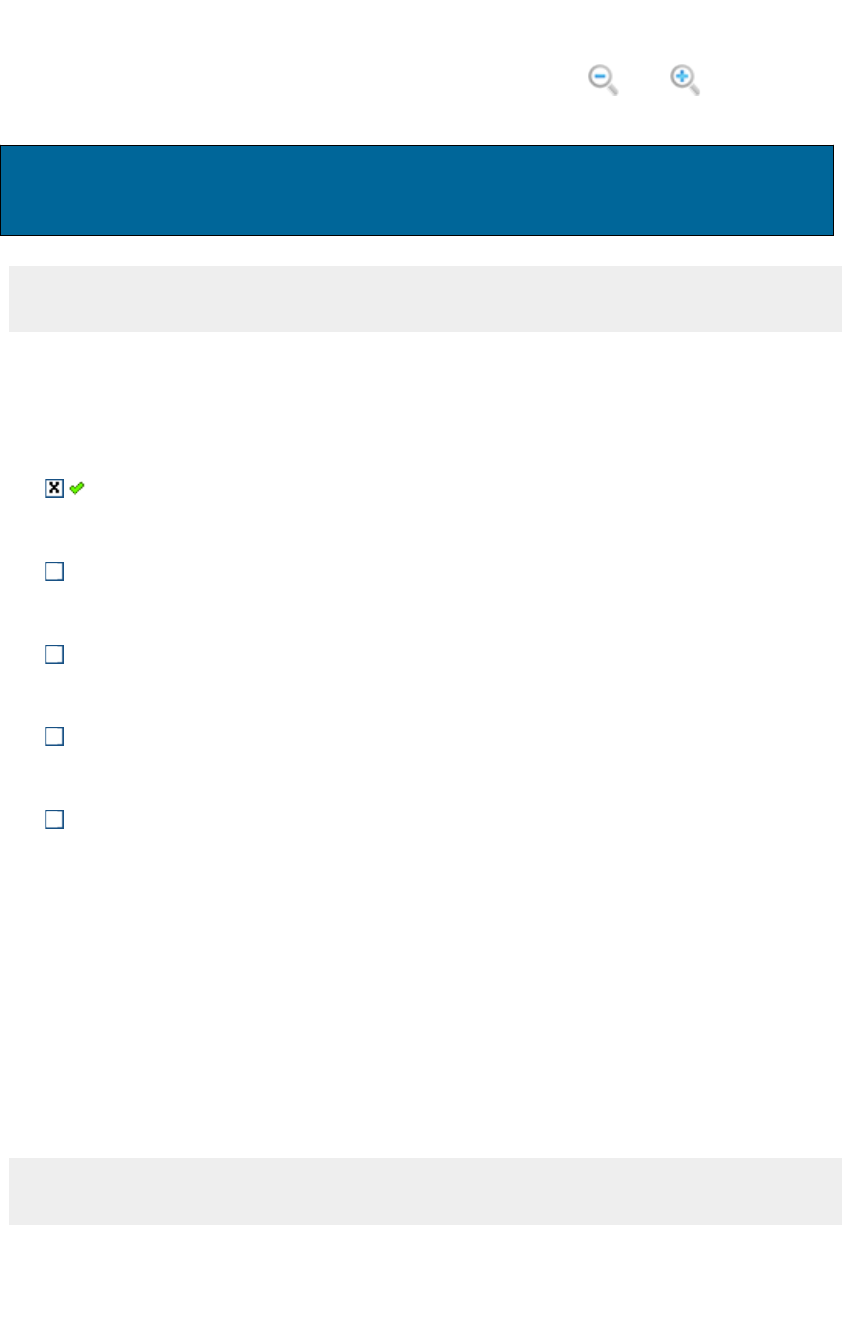Image resolution: width=842 pixels, height=1343 pixels.
Task: Tick the bottom-most checkbox
Action: tap(54, 819)
